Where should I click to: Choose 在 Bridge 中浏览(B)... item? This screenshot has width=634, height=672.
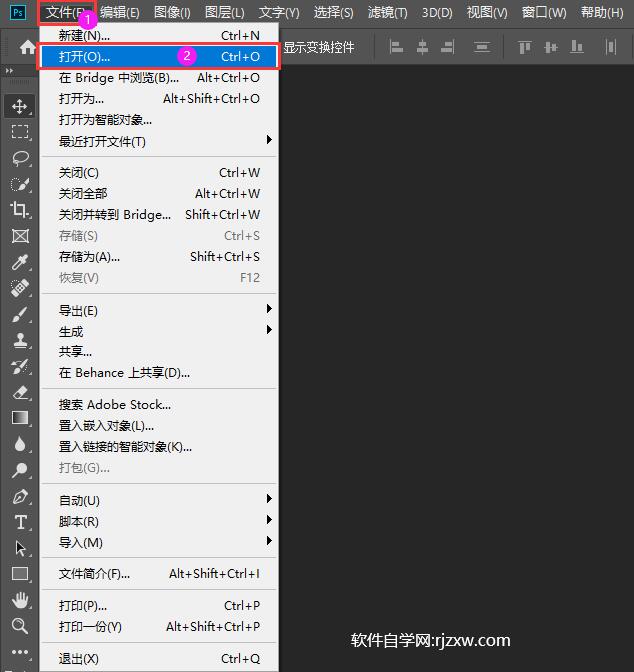point(159,78)
